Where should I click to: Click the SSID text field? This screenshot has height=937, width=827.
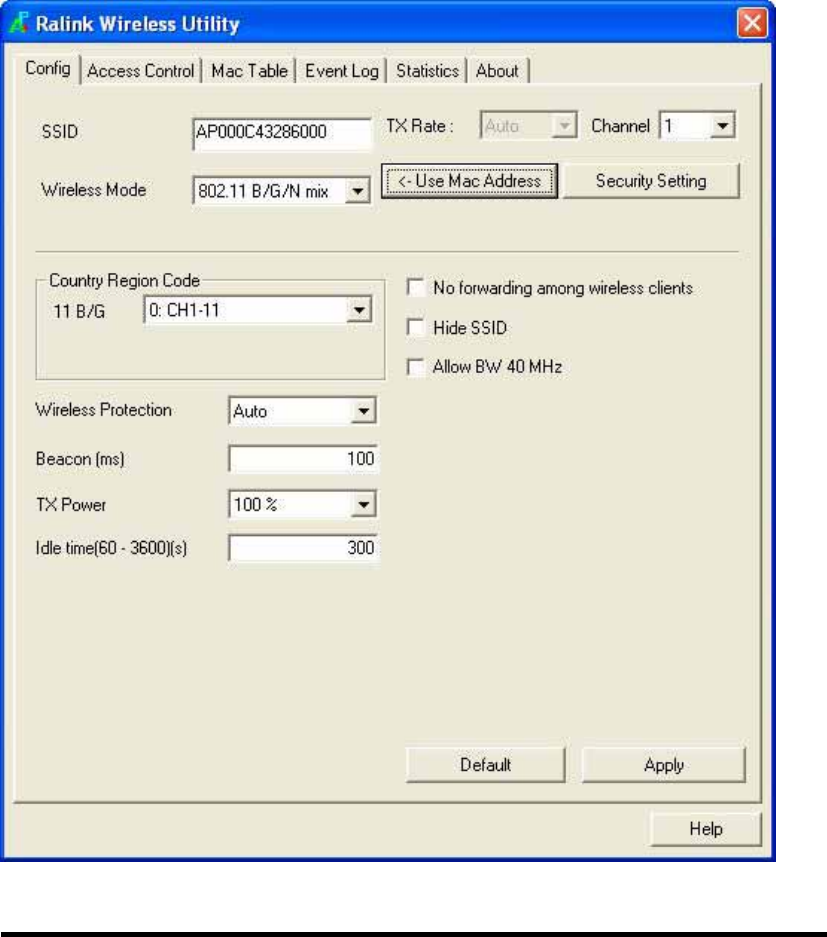click(282, 133)
